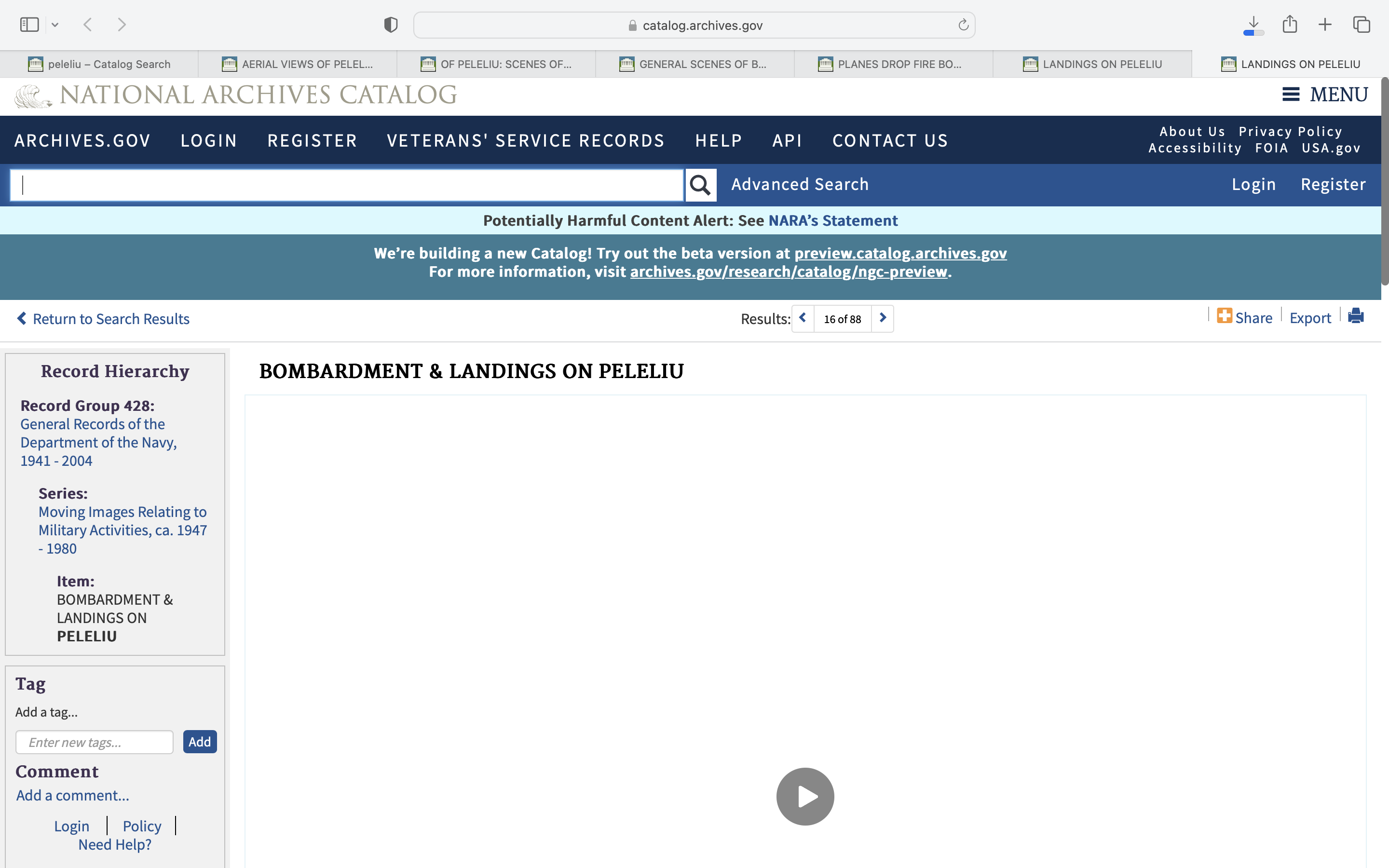The height and width of the screenshot is (868, 1389).
Task: Click Safari sidebar toggle icon
Action: [x=29, y=25]
